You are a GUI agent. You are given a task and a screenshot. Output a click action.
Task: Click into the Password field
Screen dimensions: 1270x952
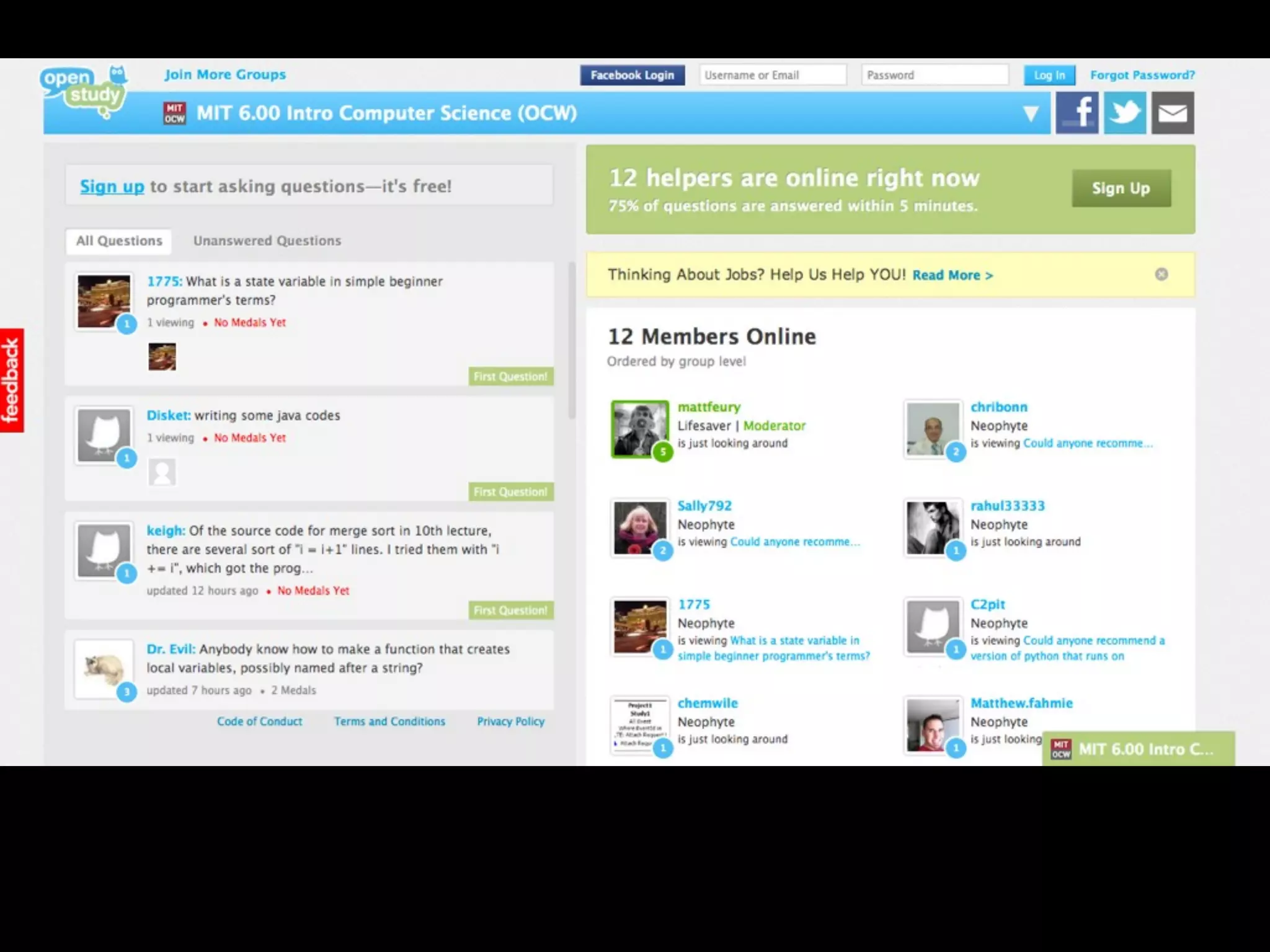tap(934, 75)
